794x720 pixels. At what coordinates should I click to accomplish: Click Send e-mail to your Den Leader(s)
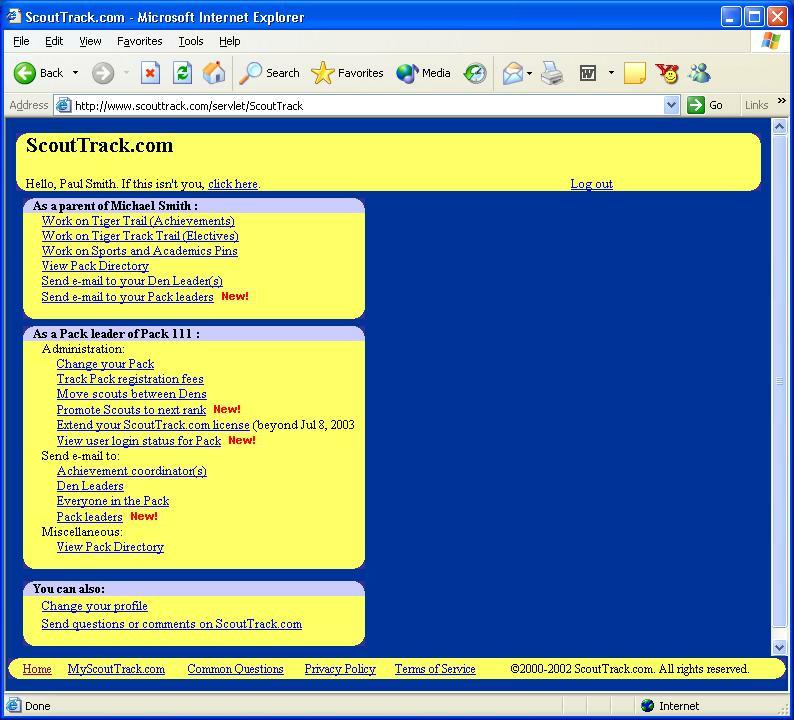tap(132, 281)
